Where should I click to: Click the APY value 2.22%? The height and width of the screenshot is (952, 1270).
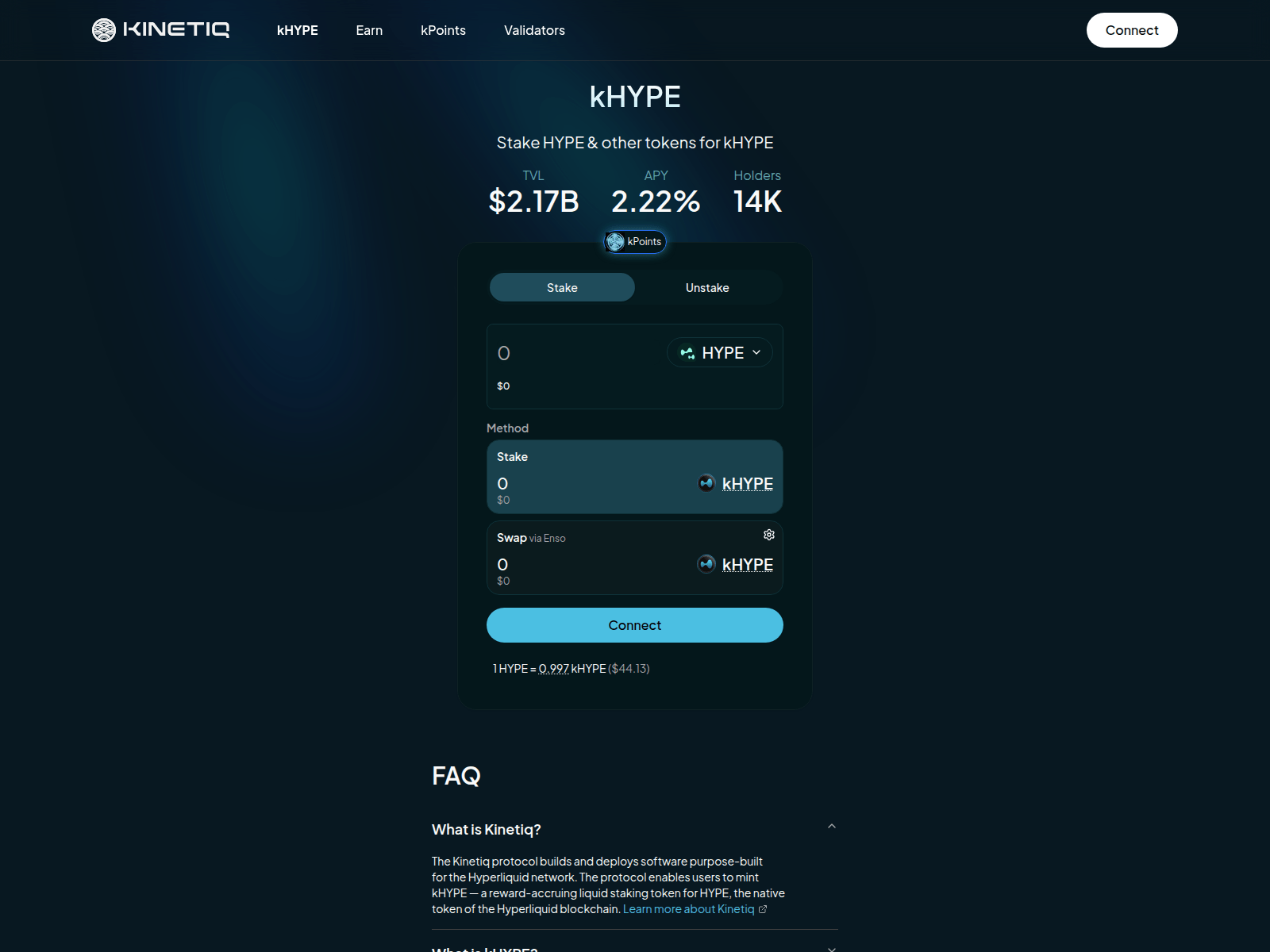click(x=656, y=202)
